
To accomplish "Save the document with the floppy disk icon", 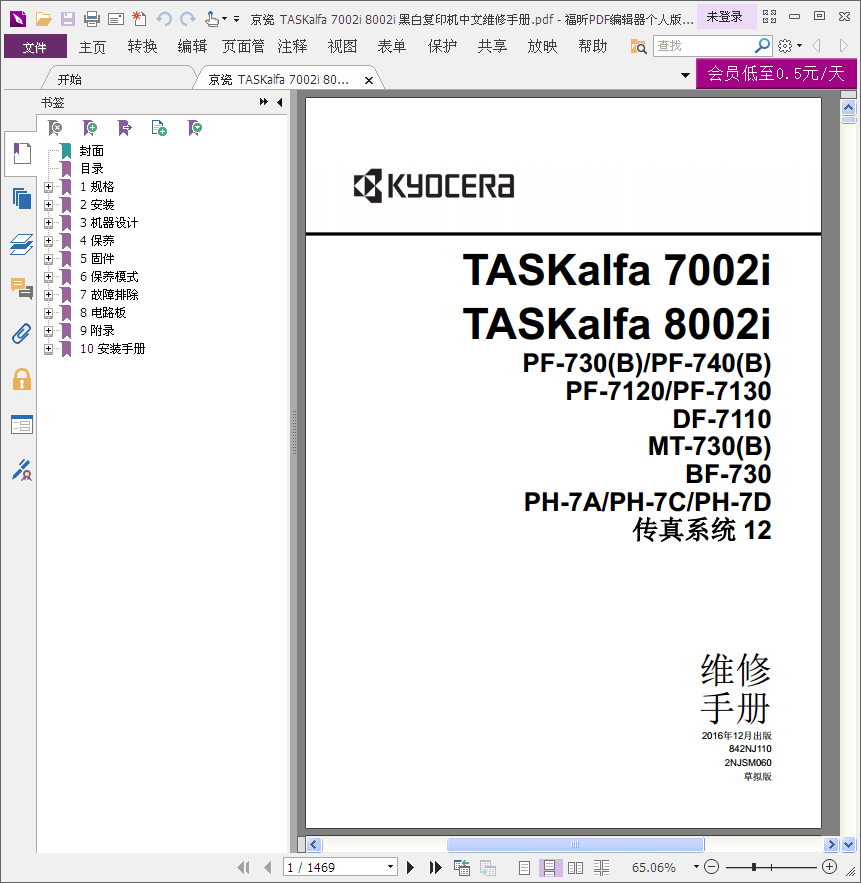I will pyautogui.click(x=68, y=19).
